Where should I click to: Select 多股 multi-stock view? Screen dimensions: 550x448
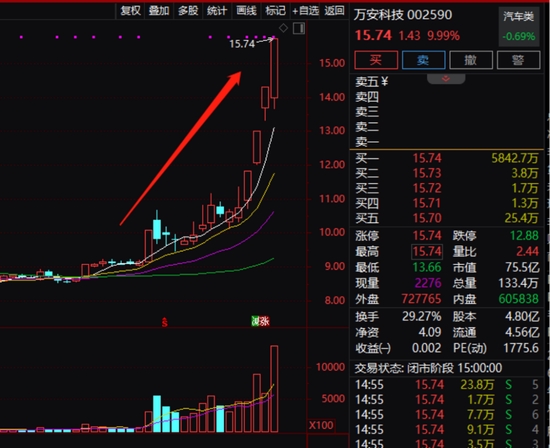click(x=188, y=11)
